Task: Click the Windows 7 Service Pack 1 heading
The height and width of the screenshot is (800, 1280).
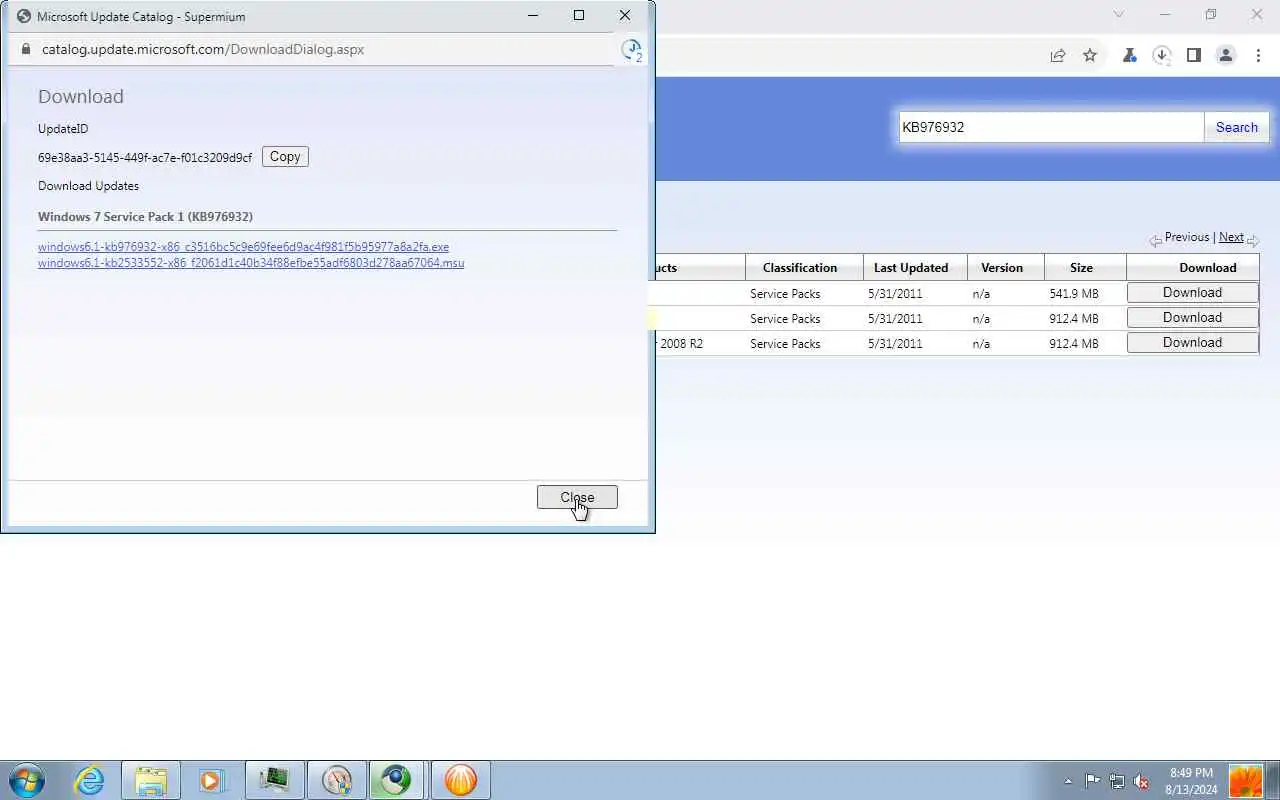Action: tap(145, 216)
